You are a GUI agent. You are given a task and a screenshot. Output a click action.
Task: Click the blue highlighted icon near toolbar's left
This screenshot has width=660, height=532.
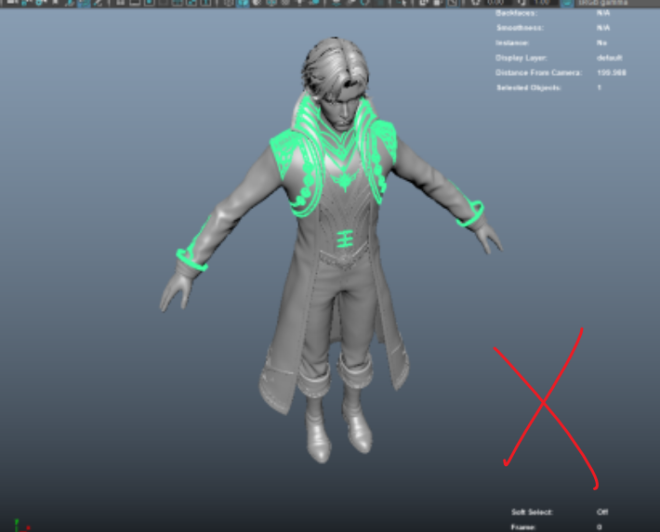(85, 4)
